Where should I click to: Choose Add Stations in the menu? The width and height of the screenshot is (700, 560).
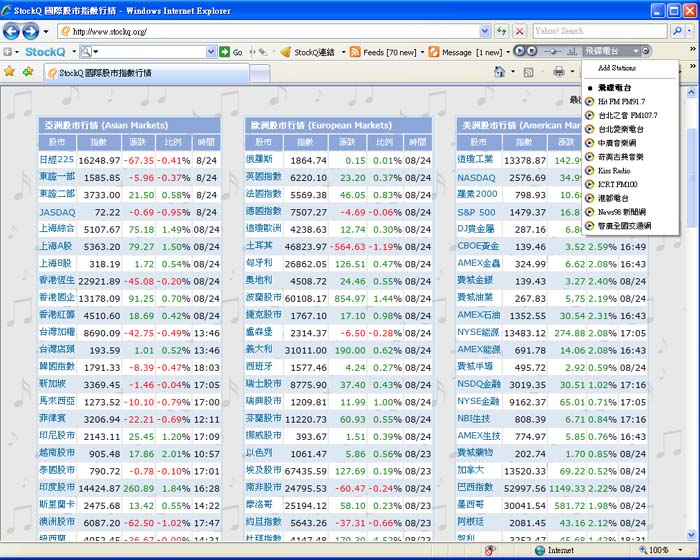pos(616,68)
